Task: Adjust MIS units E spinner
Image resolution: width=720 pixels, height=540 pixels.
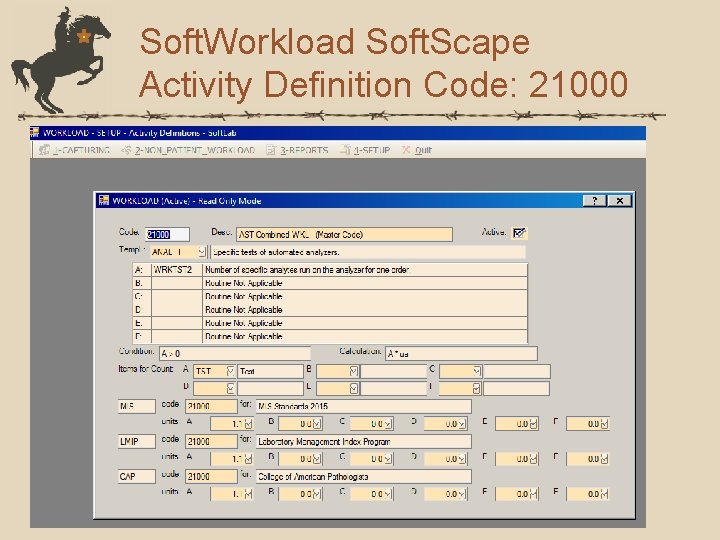Action: click(533, 424)
